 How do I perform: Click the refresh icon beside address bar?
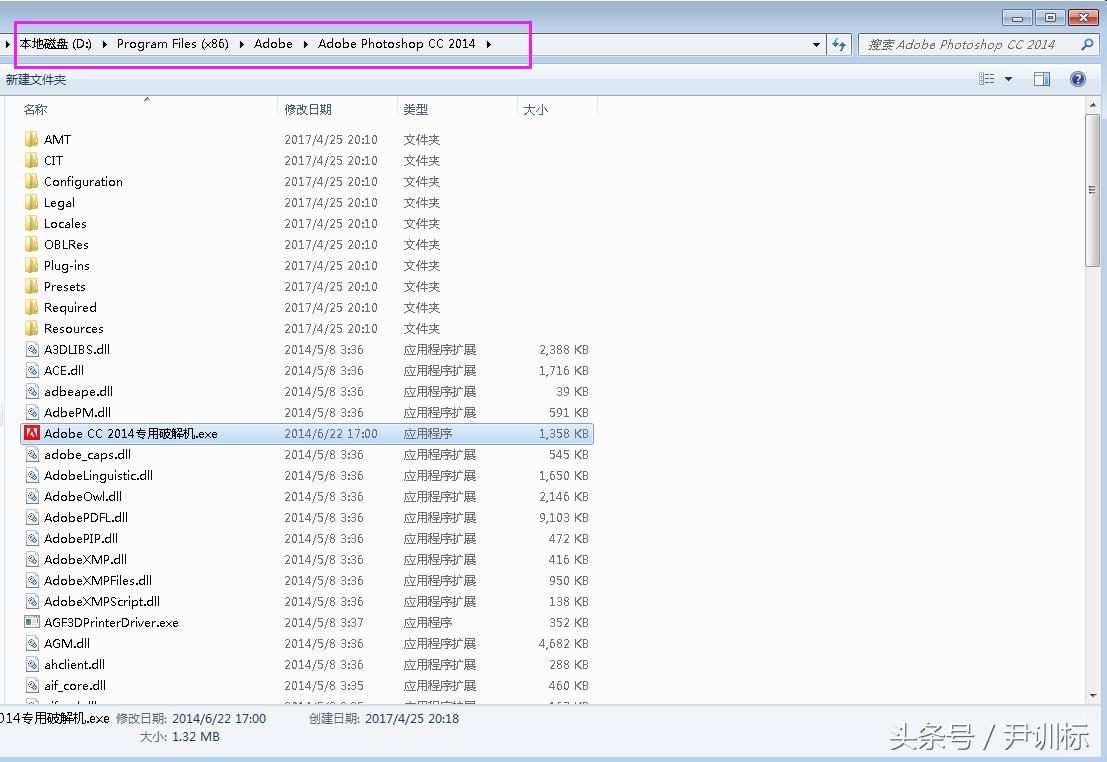(840, 44)
